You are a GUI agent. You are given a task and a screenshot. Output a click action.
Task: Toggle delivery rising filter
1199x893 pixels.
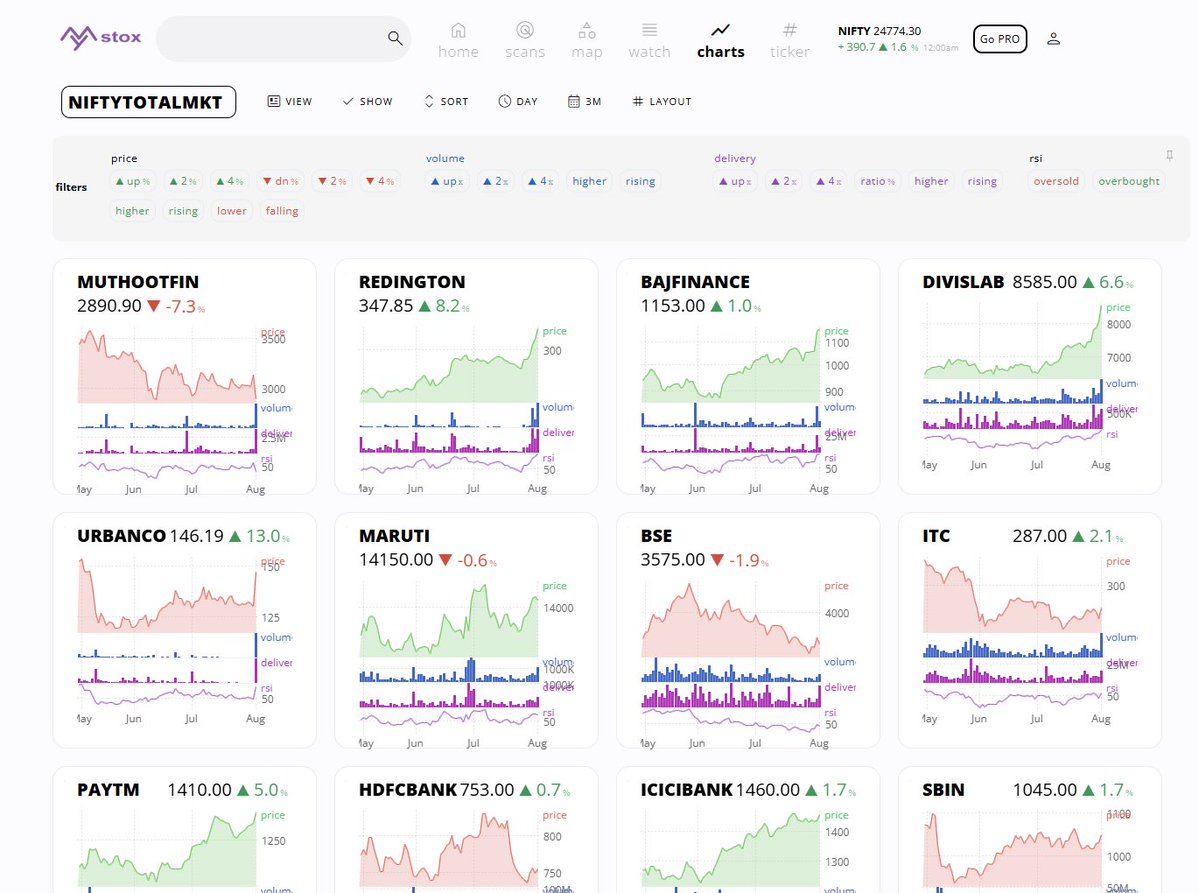click(982, 181)
